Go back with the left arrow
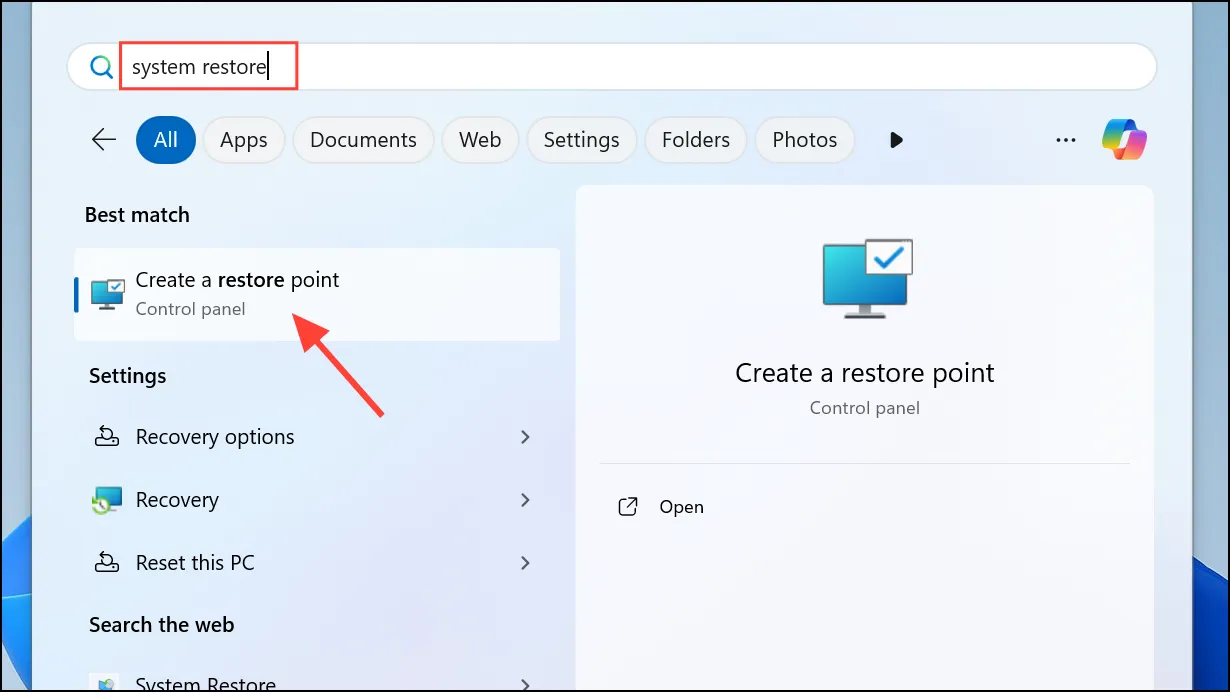The width and height of the screenshot is (1230, 692). pyautogui.click(x=104, y=140)
